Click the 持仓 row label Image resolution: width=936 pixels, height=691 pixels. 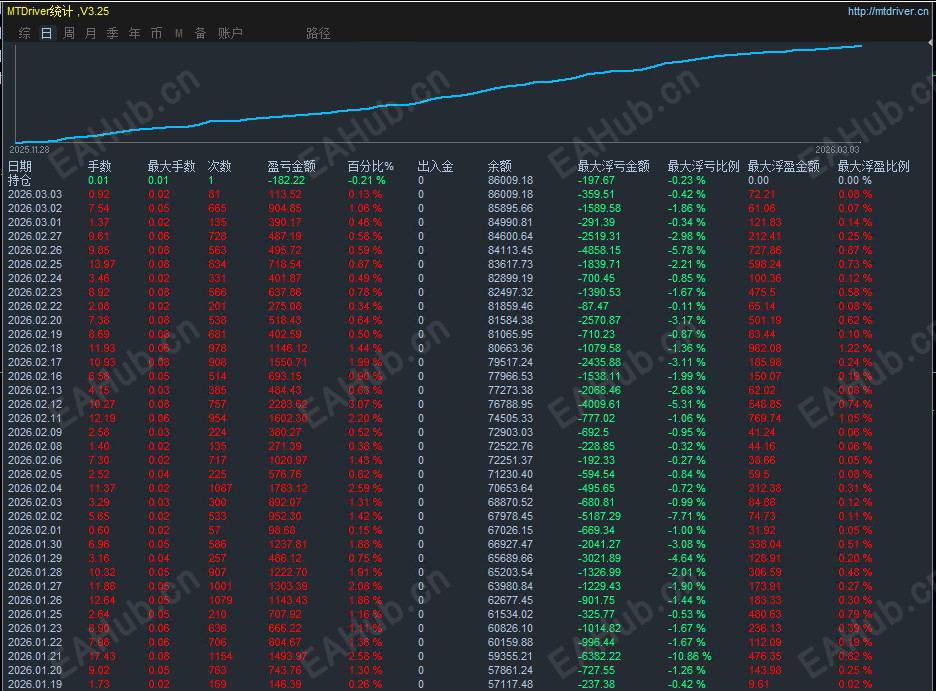click(20, 180)
